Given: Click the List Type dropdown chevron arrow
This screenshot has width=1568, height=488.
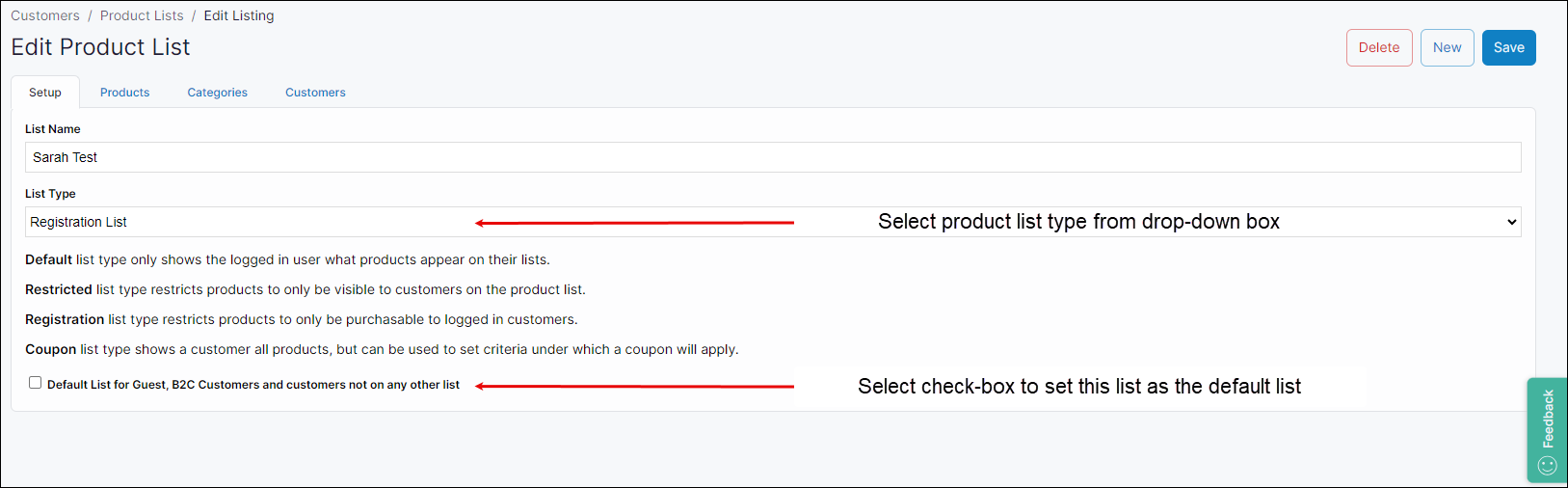Looking at the screenshot, I should click(x=1511, y=223).
